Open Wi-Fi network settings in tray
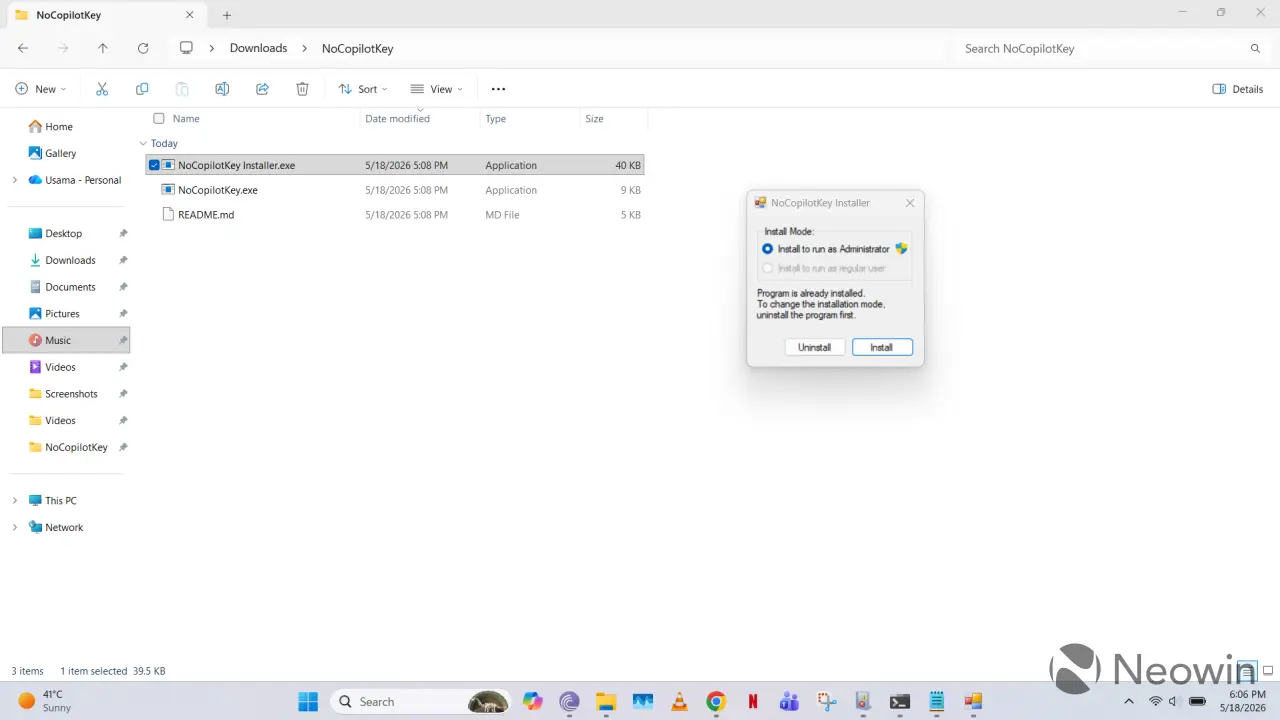Screen dimensions: 1280x720 tap(1155, 701)
